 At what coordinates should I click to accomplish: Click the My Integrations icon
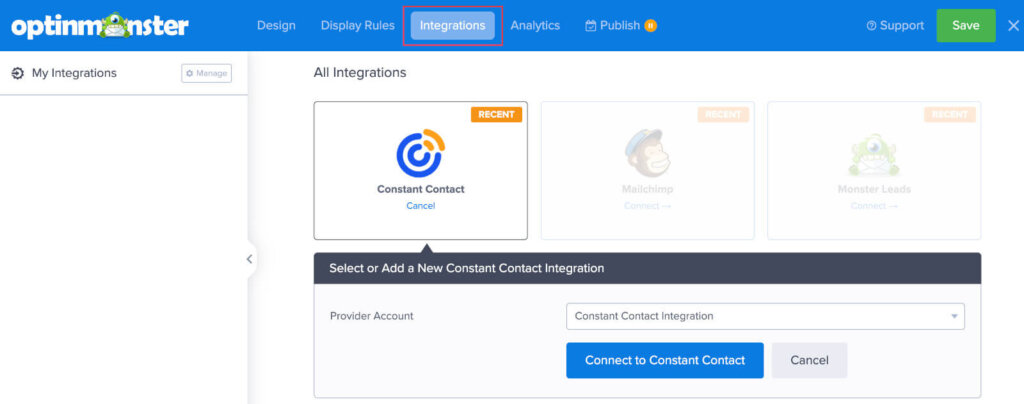pyautogui.click(x=18, y=73)
